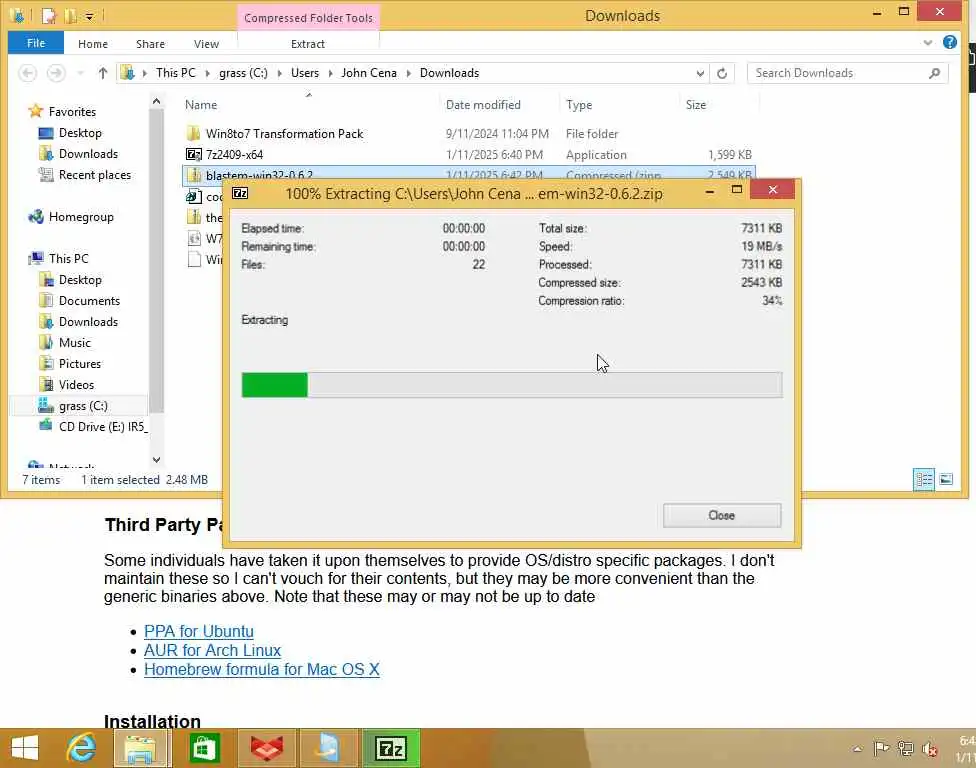Open Documents under This PC
The width and height of the screenshot is (976, 768).
click(x=89, y=301)
